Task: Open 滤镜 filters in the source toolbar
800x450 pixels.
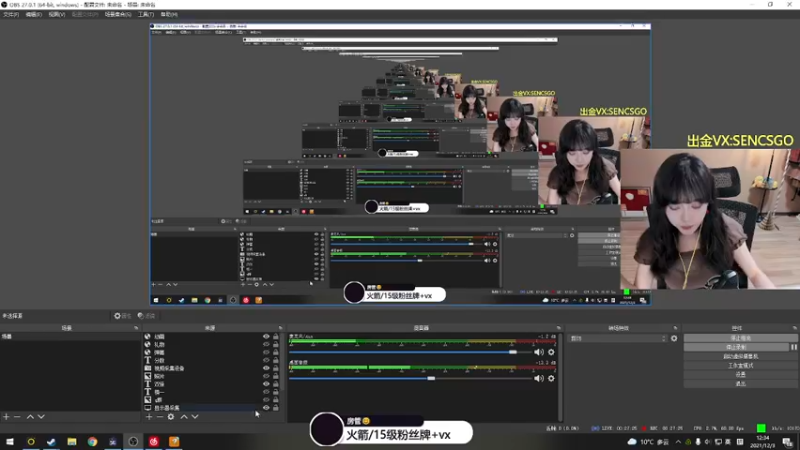Action: click(x=146, y=316)
